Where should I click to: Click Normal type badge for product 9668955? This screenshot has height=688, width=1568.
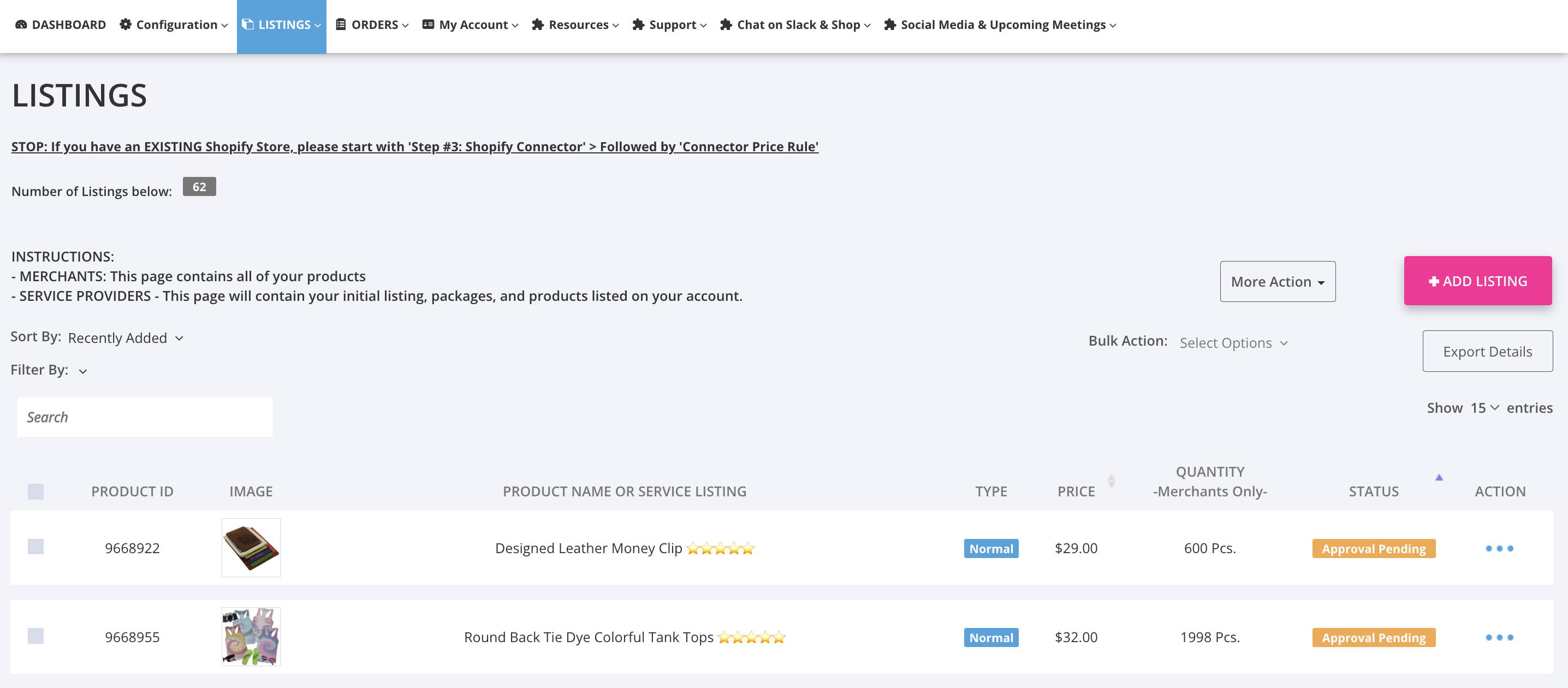[991, 637]
